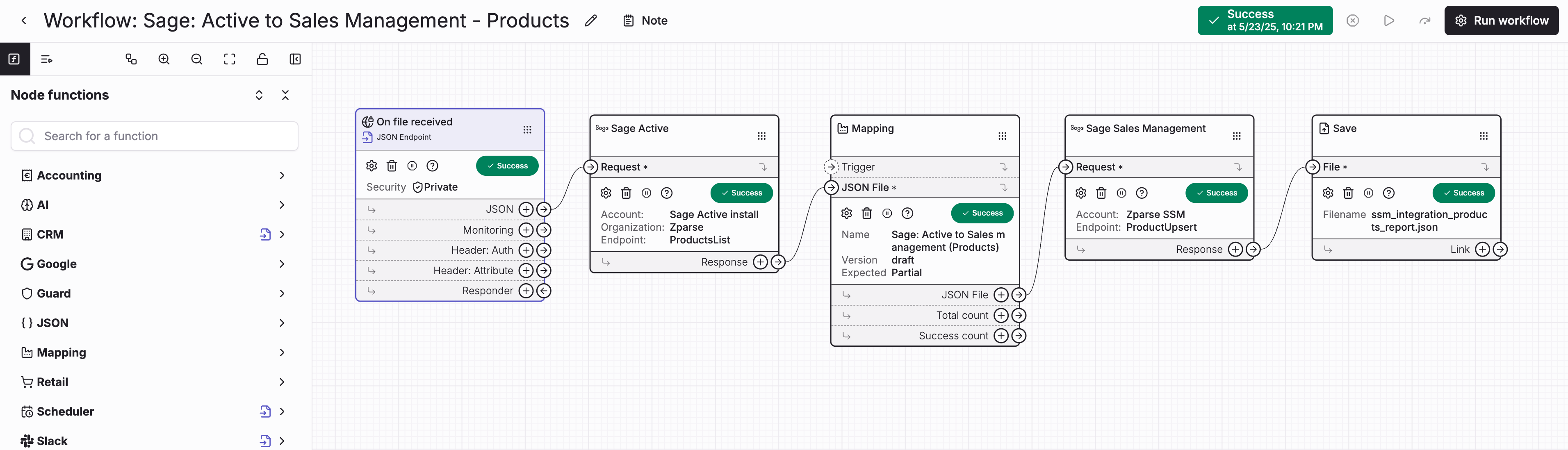Fit workflow to screen icon
Viewport: 1568px width, 450px height.
[230, 59]
